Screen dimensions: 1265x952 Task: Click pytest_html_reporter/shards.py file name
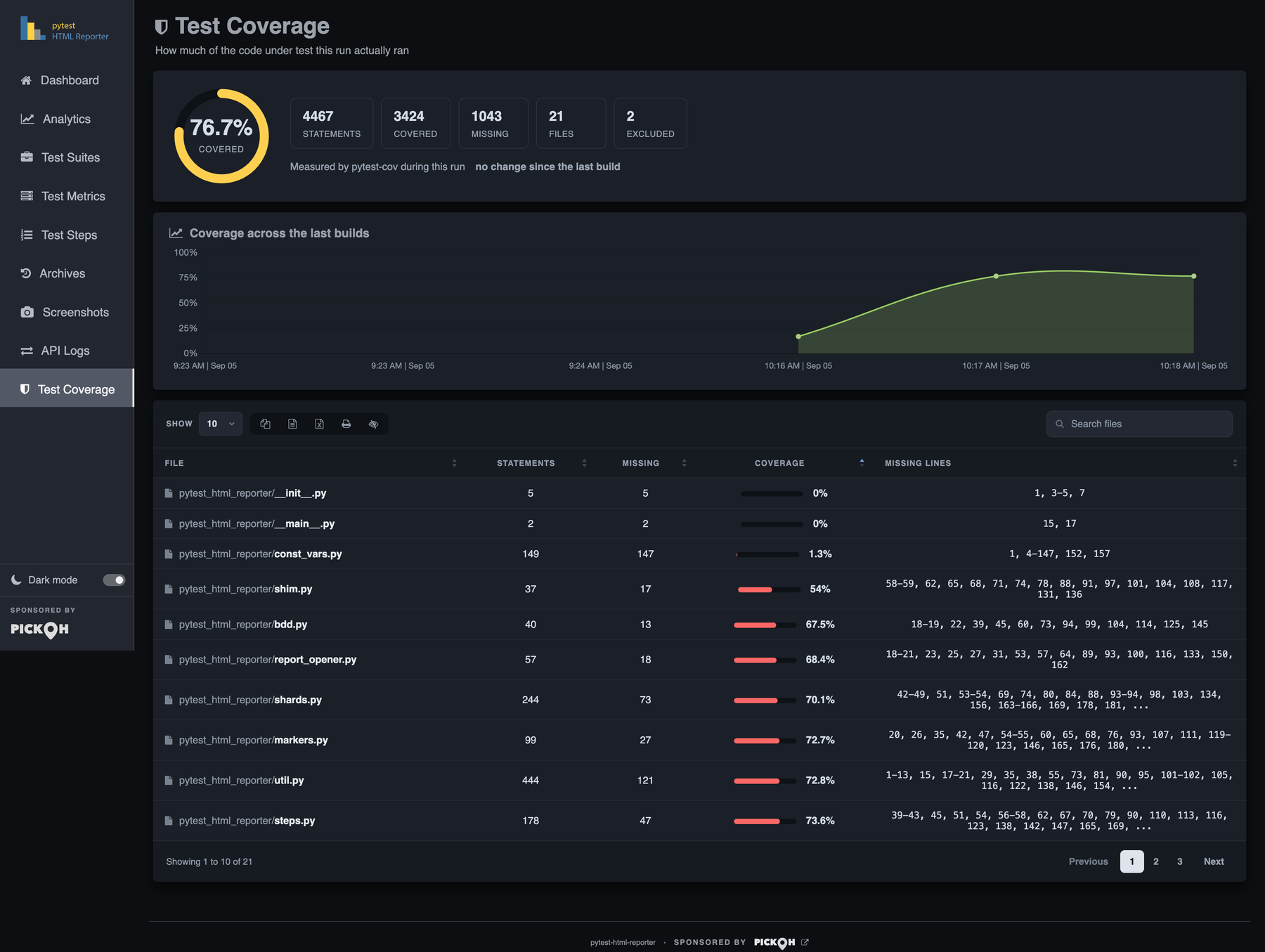pos(250,700)
